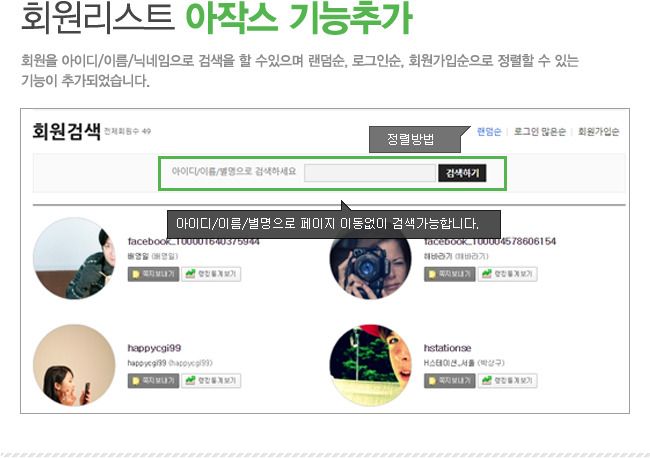
Task: Send a message to the first facebook member
Action: pos(153,274)
